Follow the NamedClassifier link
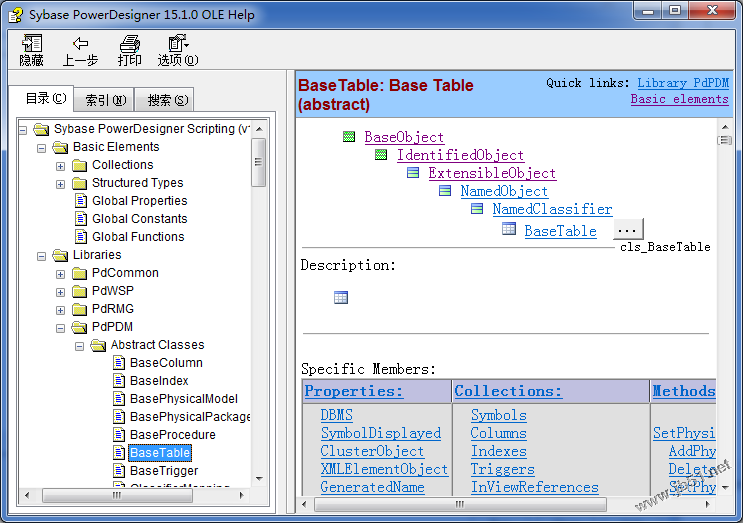This screenshot has height=523, width=743. [552, 209]
